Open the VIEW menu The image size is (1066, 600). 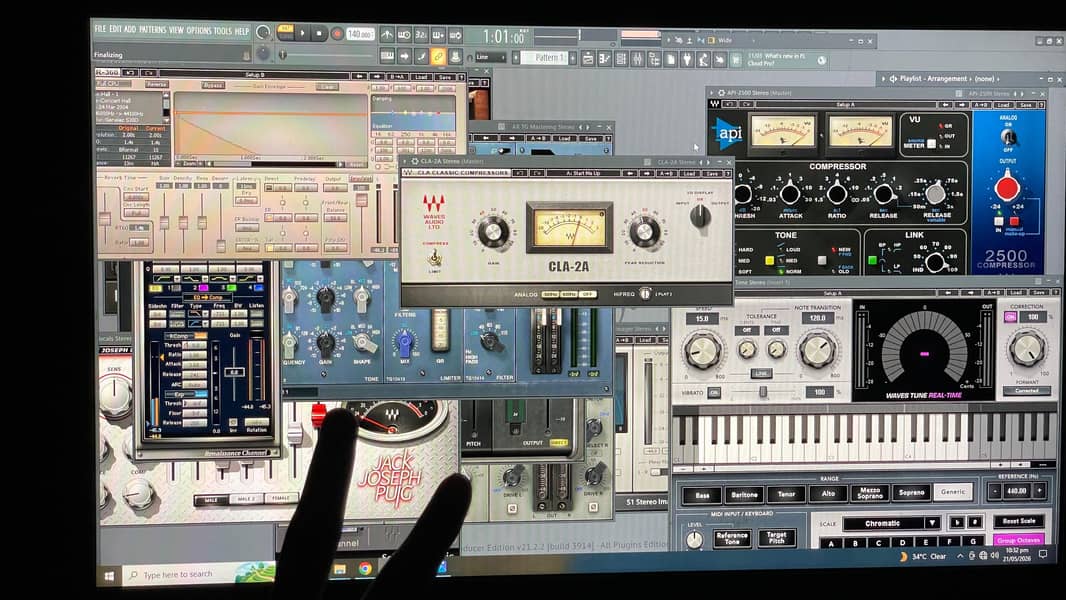pyautogui.click(x=176, y=31)
